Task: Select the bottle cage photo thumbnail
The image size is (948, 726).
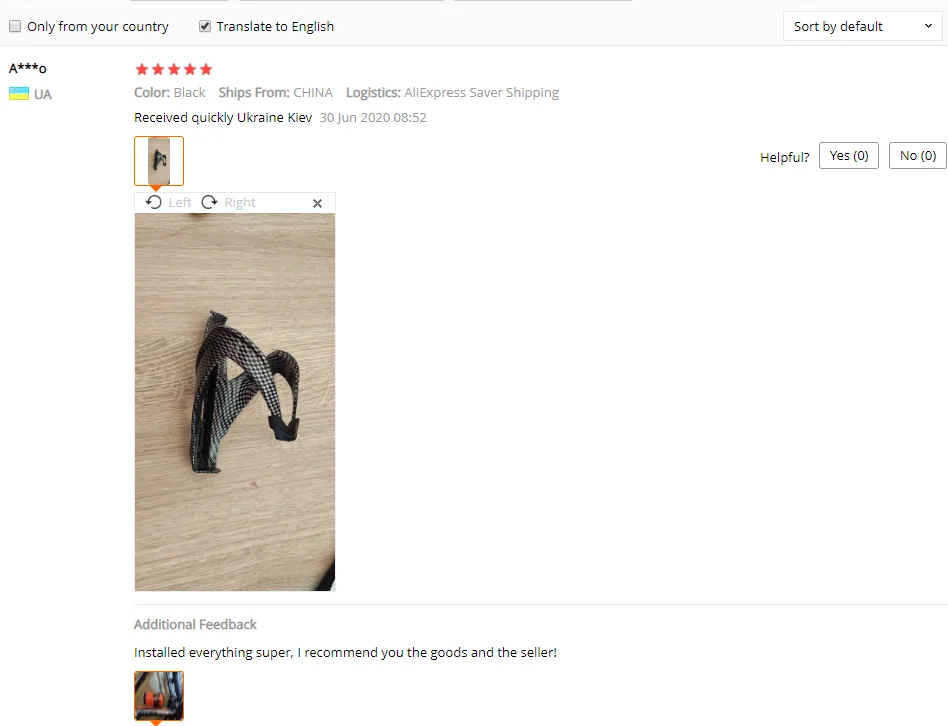Action: click(159, 161)
